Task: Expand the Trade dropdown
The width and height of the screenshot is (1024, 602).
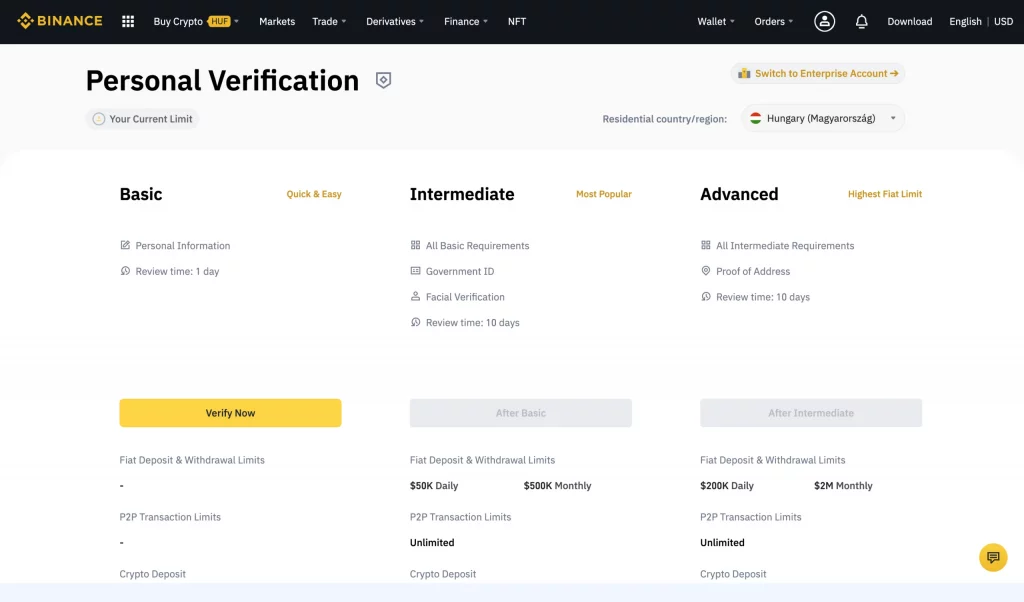Action: coord(329,21)
